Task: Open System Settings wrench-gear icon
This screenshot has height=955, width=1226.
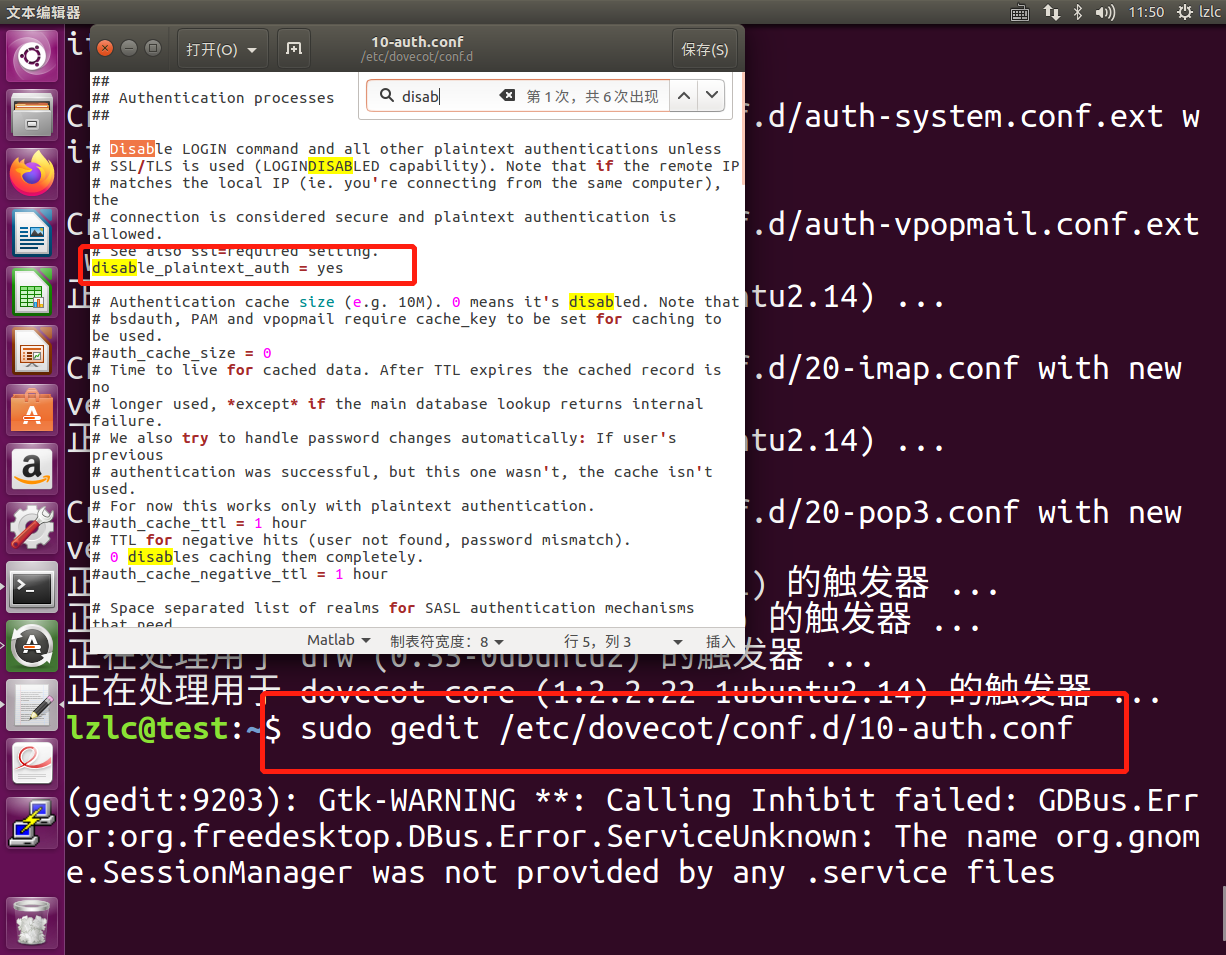Action: point(32,529)
